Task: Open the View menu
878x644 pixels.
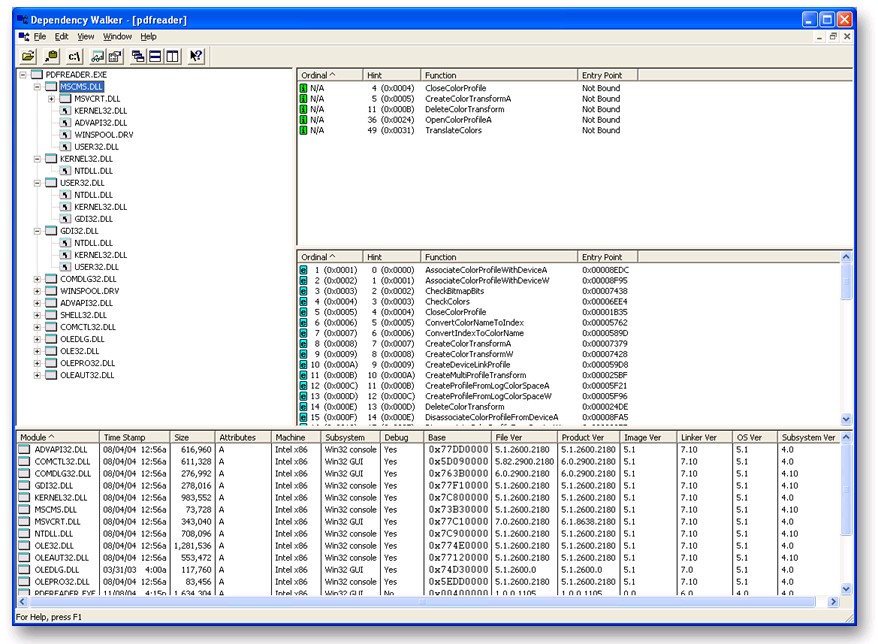Action: [x=86, y=37]
